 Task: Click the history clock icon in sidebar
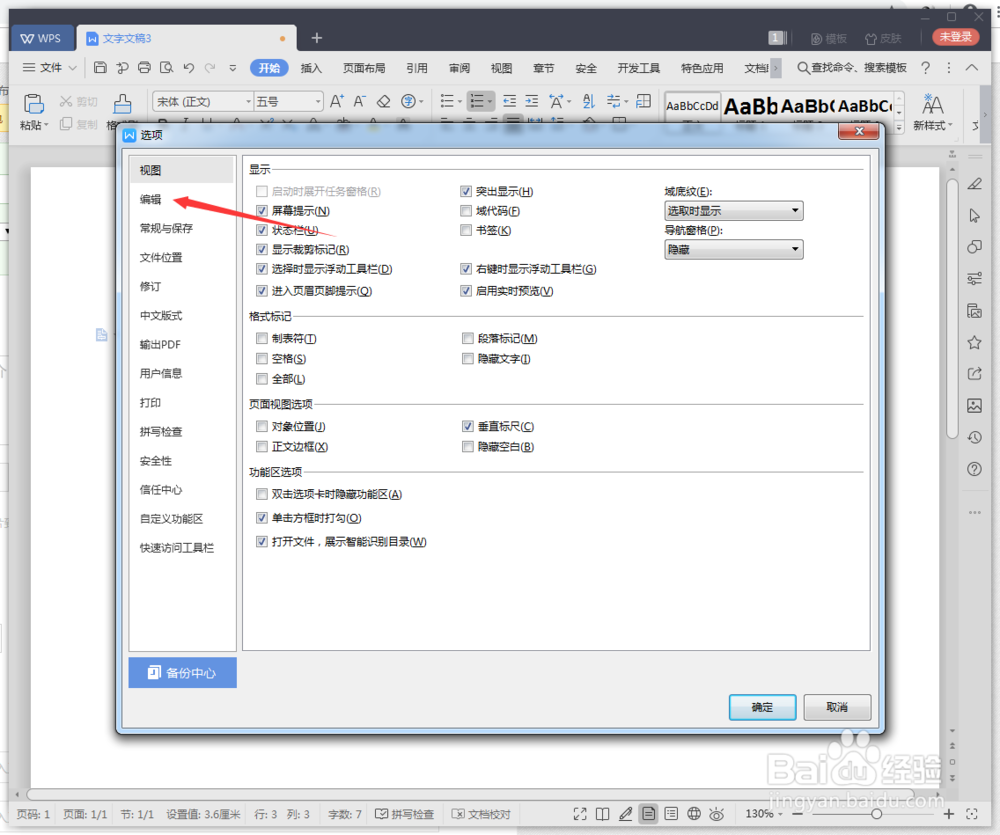[x=974, y=438]
